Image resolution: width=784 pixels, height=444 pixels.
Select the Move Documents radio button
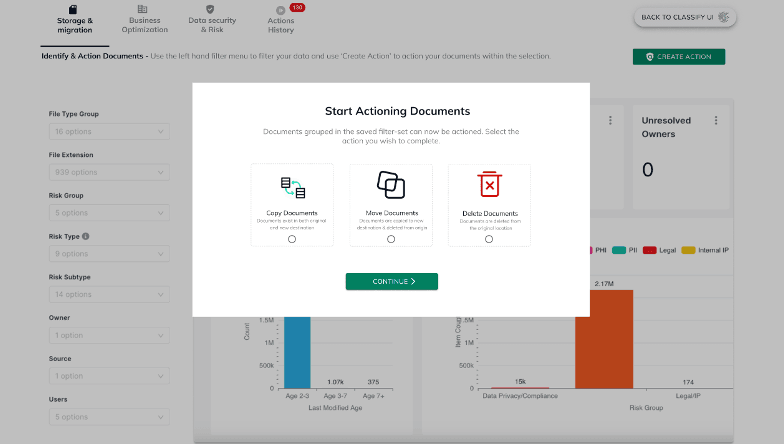390,239
